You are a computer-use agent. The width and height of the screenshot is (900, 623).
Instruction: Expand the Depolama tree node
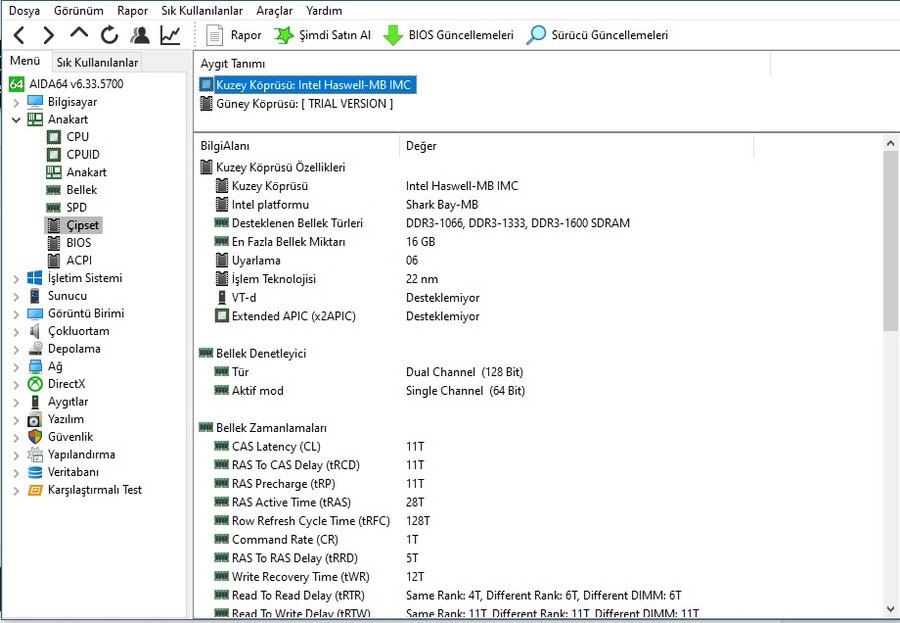(x=16, y=350)
